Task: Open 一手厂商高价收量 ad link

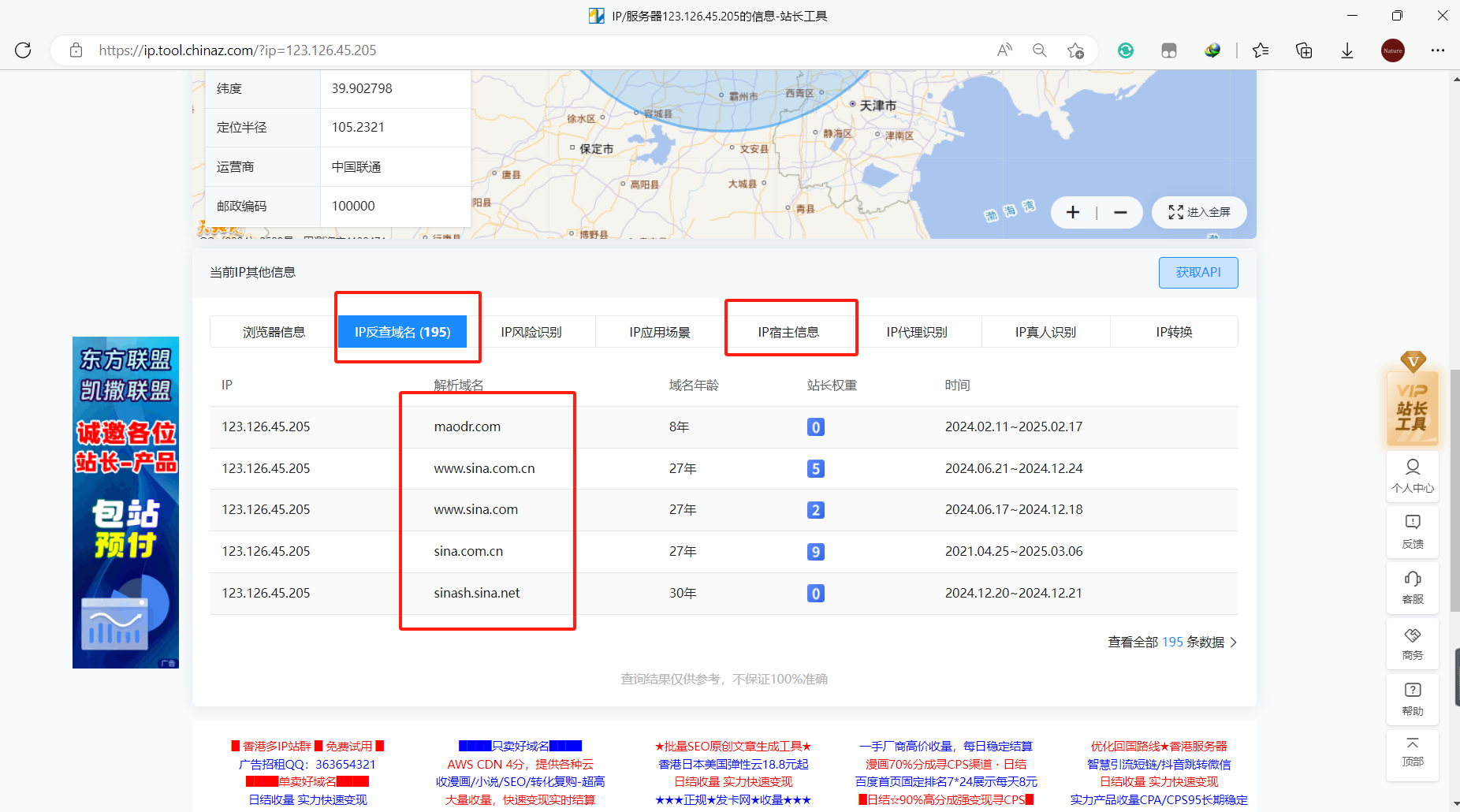Action: click(x=946, y=746)
